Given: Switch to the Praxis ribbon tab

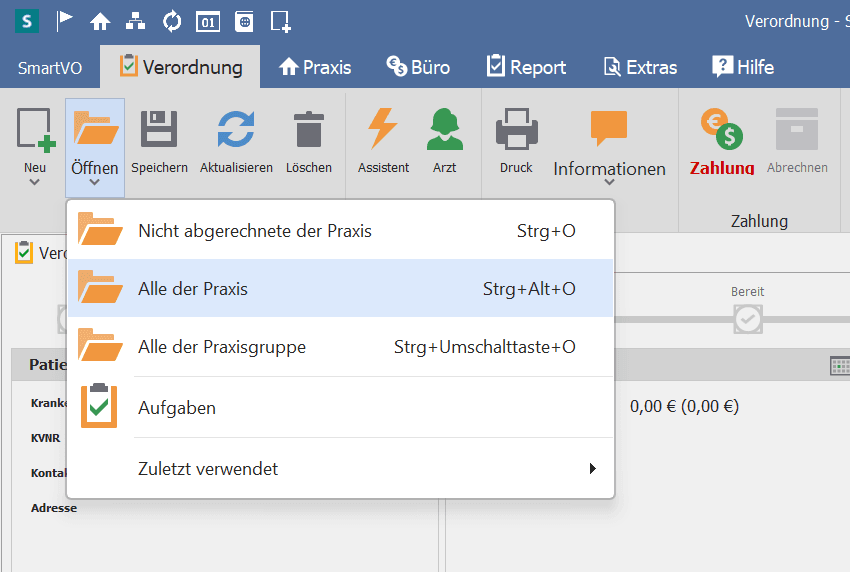Looking at the screenshot, I should pyautogui.click(x=315, y=67).
